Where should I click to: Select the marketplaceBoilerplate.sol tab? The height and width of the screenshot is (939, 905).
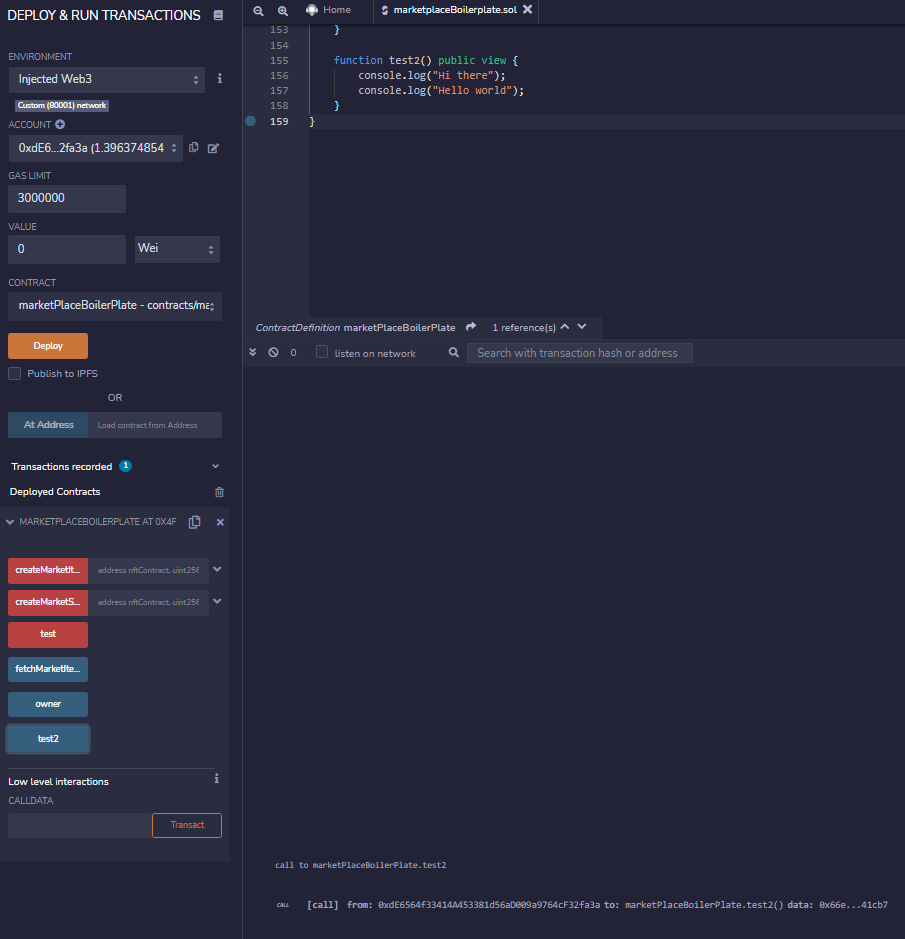455,10
